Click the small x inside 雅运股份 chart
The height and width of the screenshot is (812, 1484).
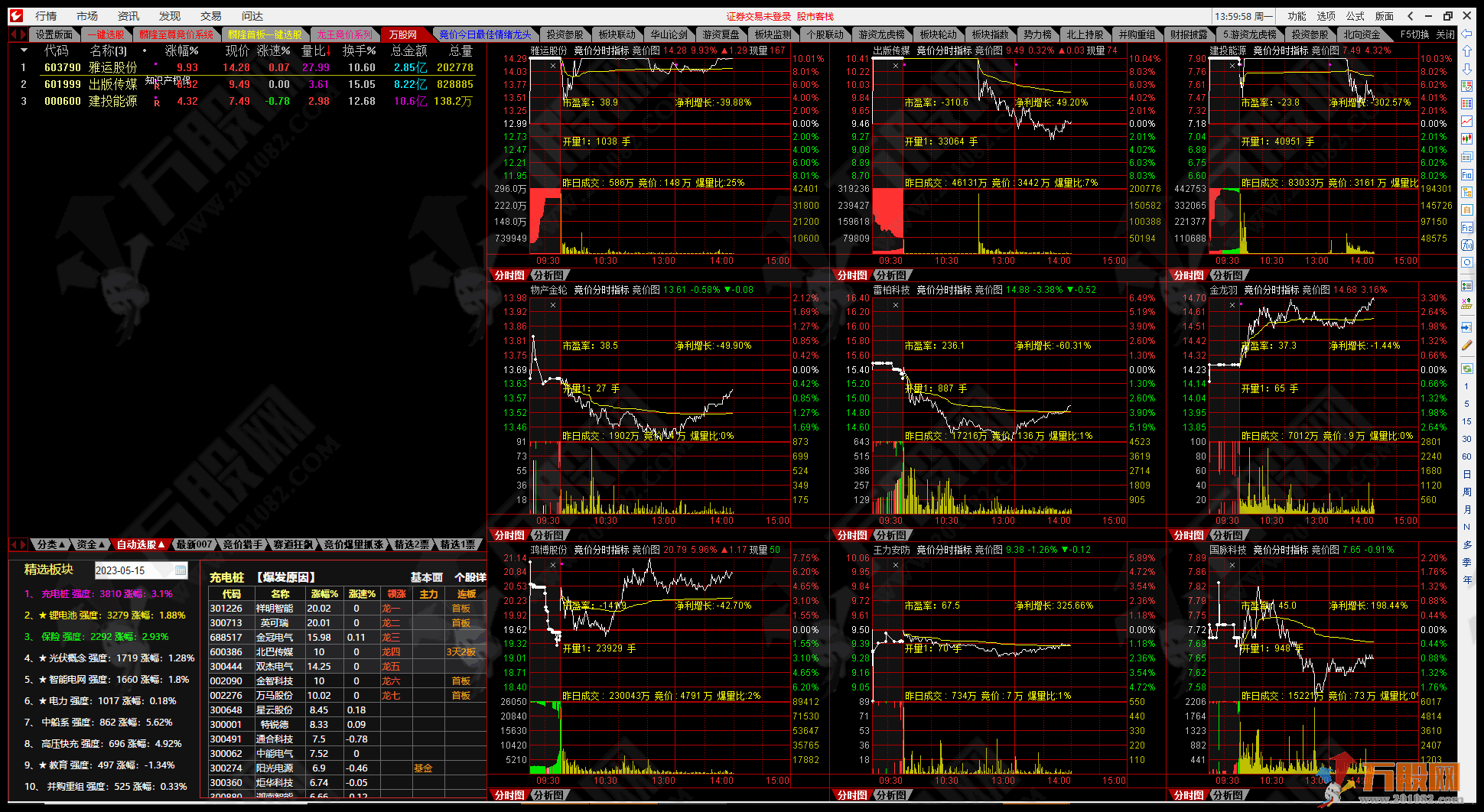pyautogui.click(x=553, y=66)
